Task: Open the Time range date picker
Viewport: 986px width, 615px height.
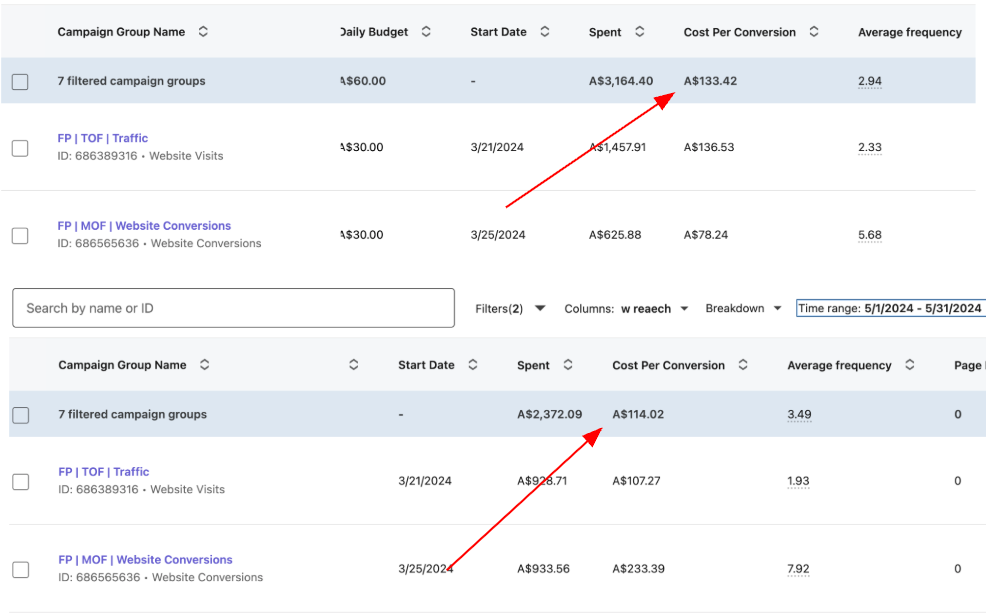Action: tap(889, 308)
